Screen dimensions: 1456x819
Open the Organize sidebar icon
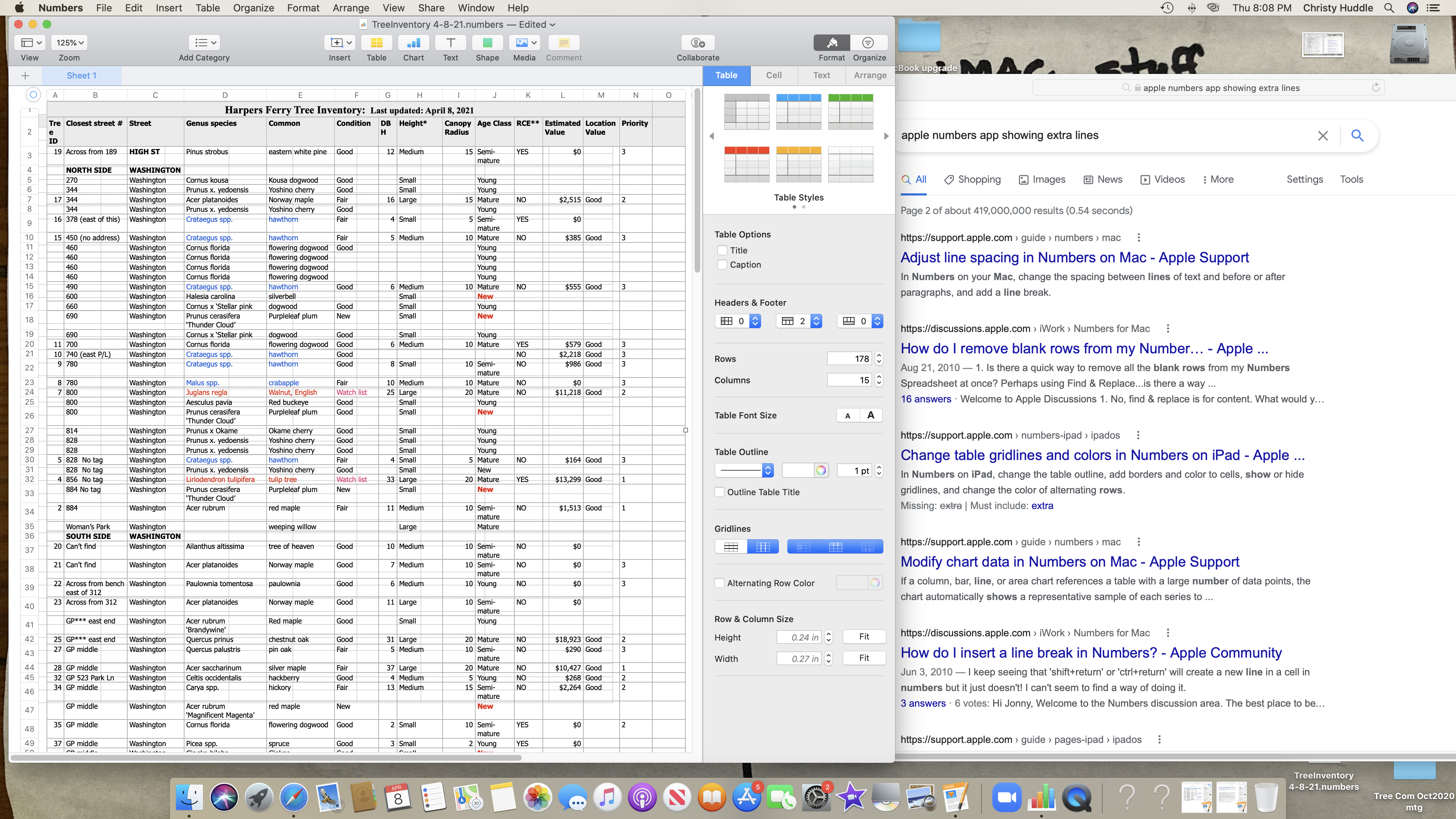tap(869, 43)
